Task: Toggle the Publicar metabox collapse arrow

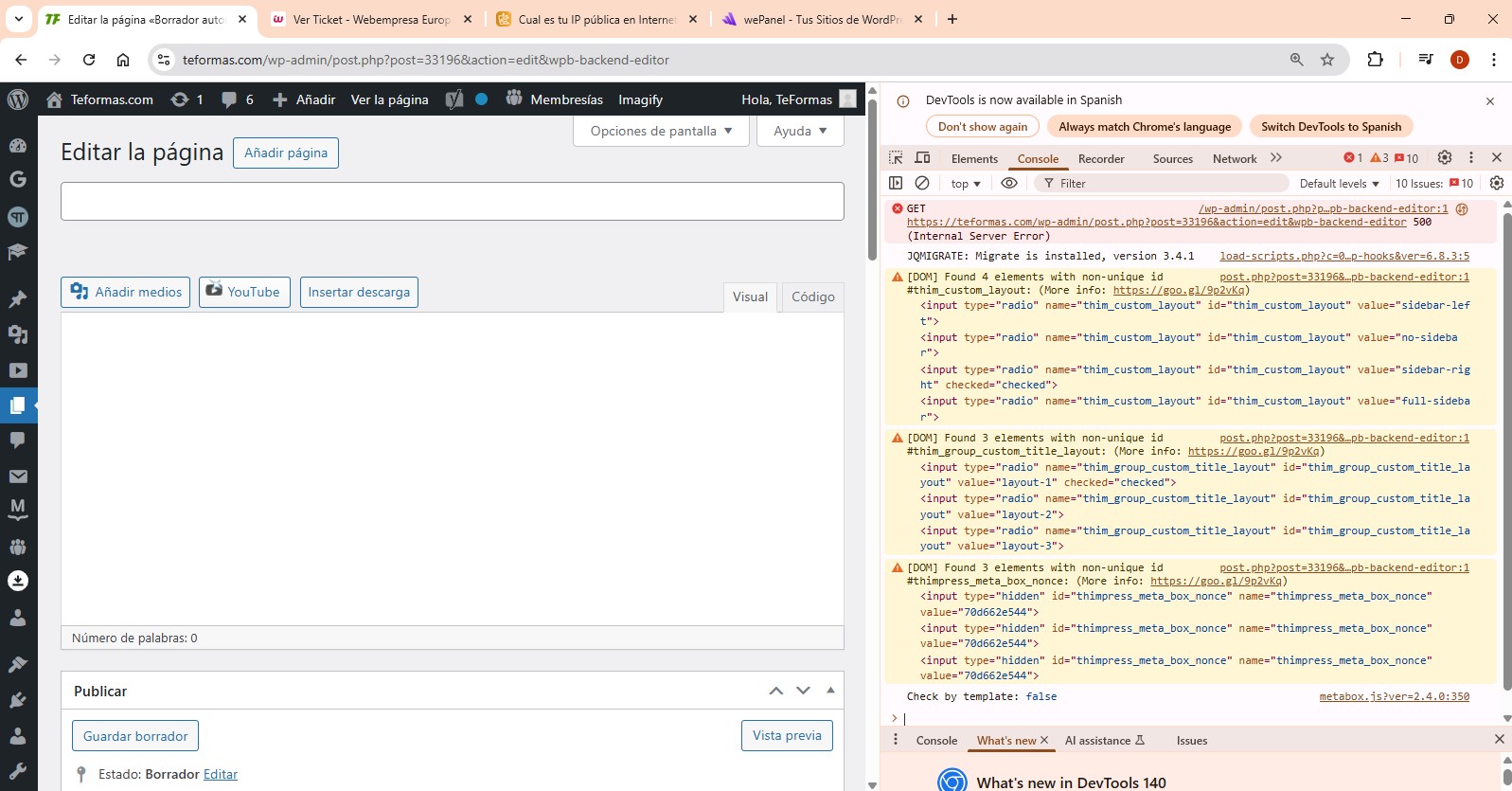Action: [x=830, y=691]
